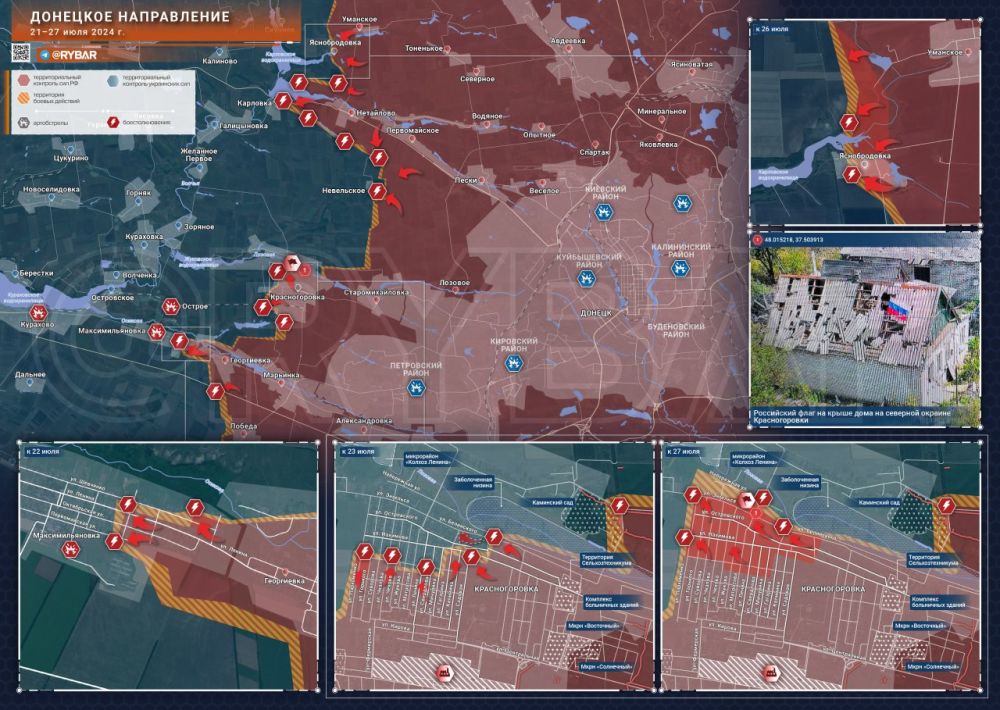Toggle the Russian territorial control legend swatch
The width and height of the screenshot is (1000, 710).
23,80
